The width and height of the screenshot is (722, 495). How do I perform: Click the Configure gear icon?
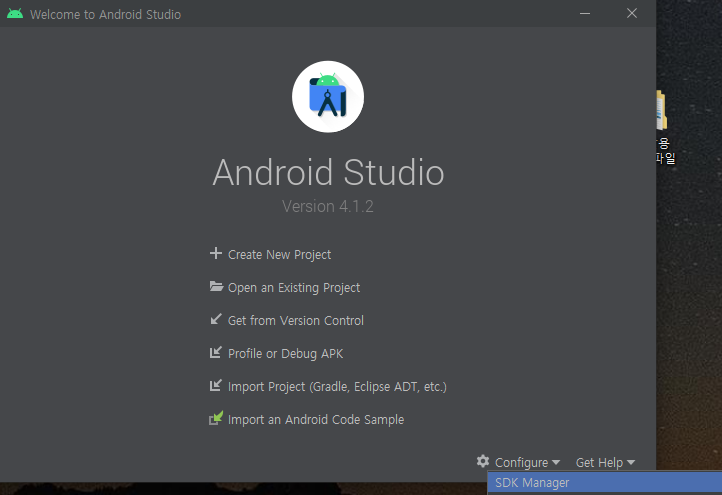[x=483, y=461]
